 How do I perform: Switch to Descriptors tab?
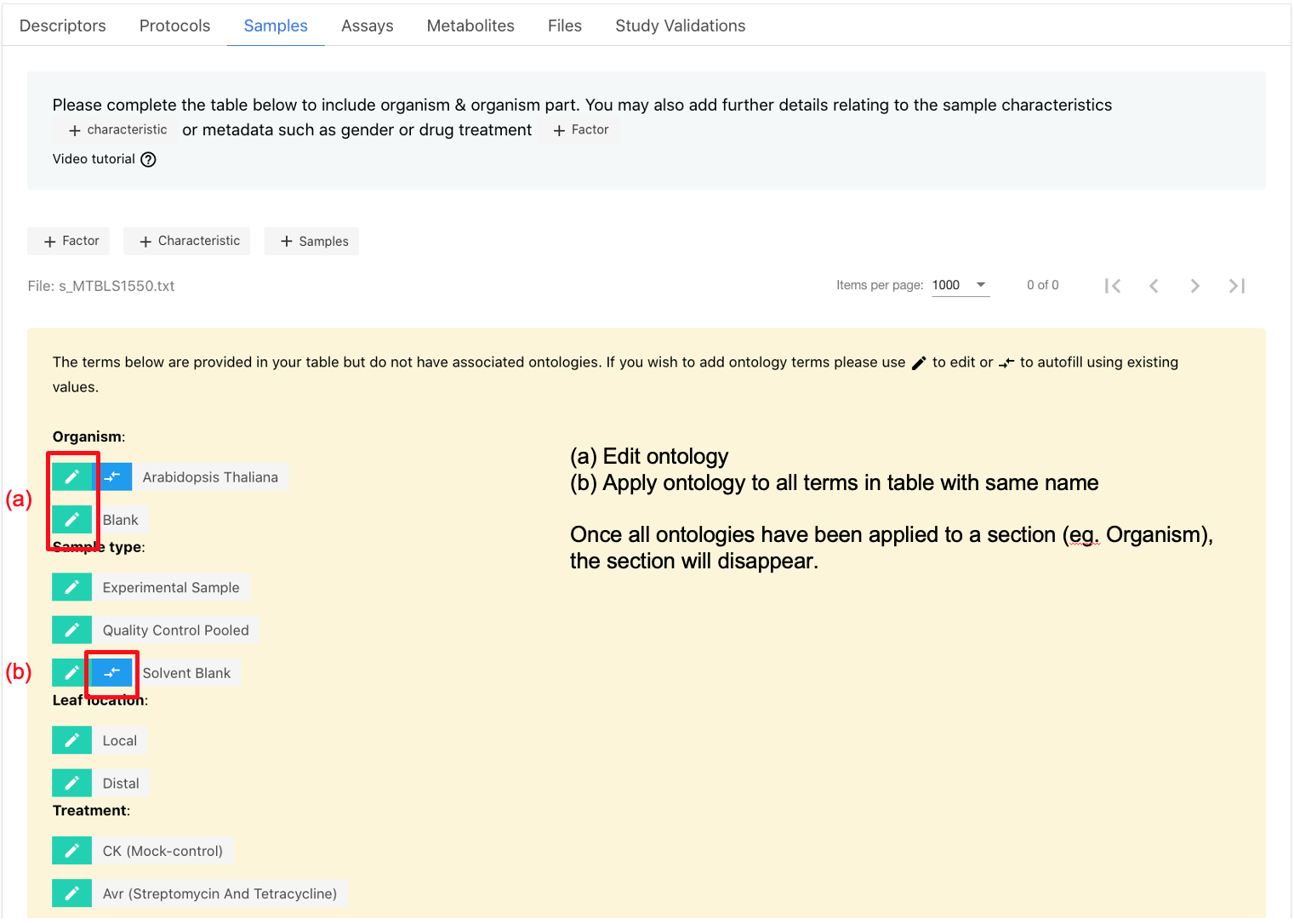[63, 26]
